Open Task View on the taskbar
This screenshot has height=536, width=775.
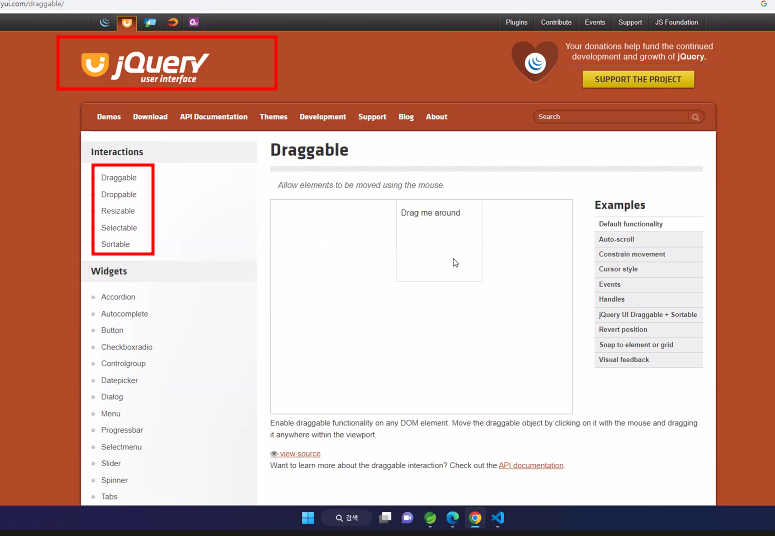[x=385, y=518]
